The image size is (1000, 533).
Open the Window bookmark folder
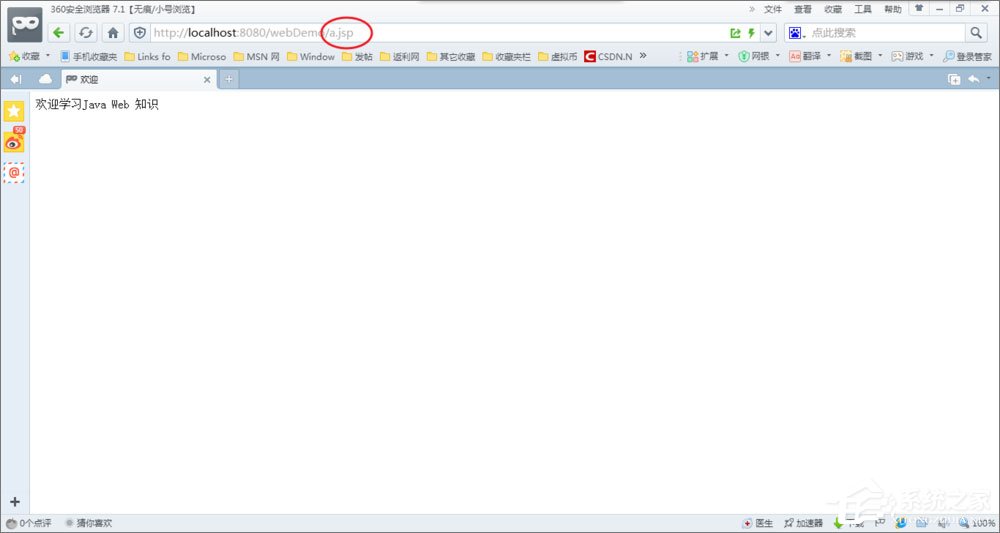pos(311,56)
